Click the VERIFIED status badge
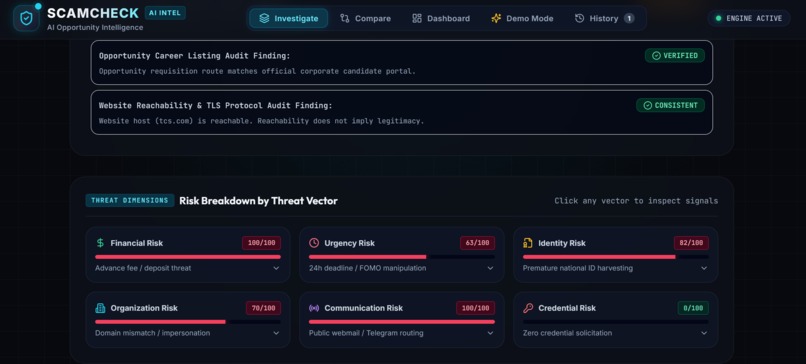This screenshot has height=364, width=806. [675, 56]
